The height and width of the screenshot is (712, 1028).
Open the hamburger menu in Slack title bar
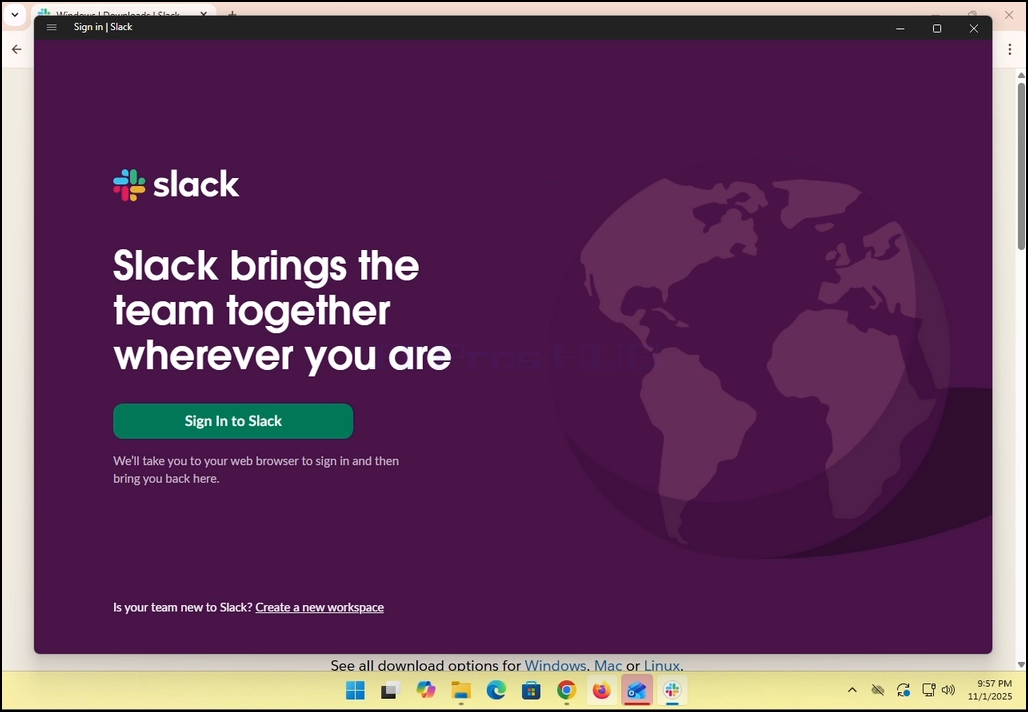[x=52, y=28]
